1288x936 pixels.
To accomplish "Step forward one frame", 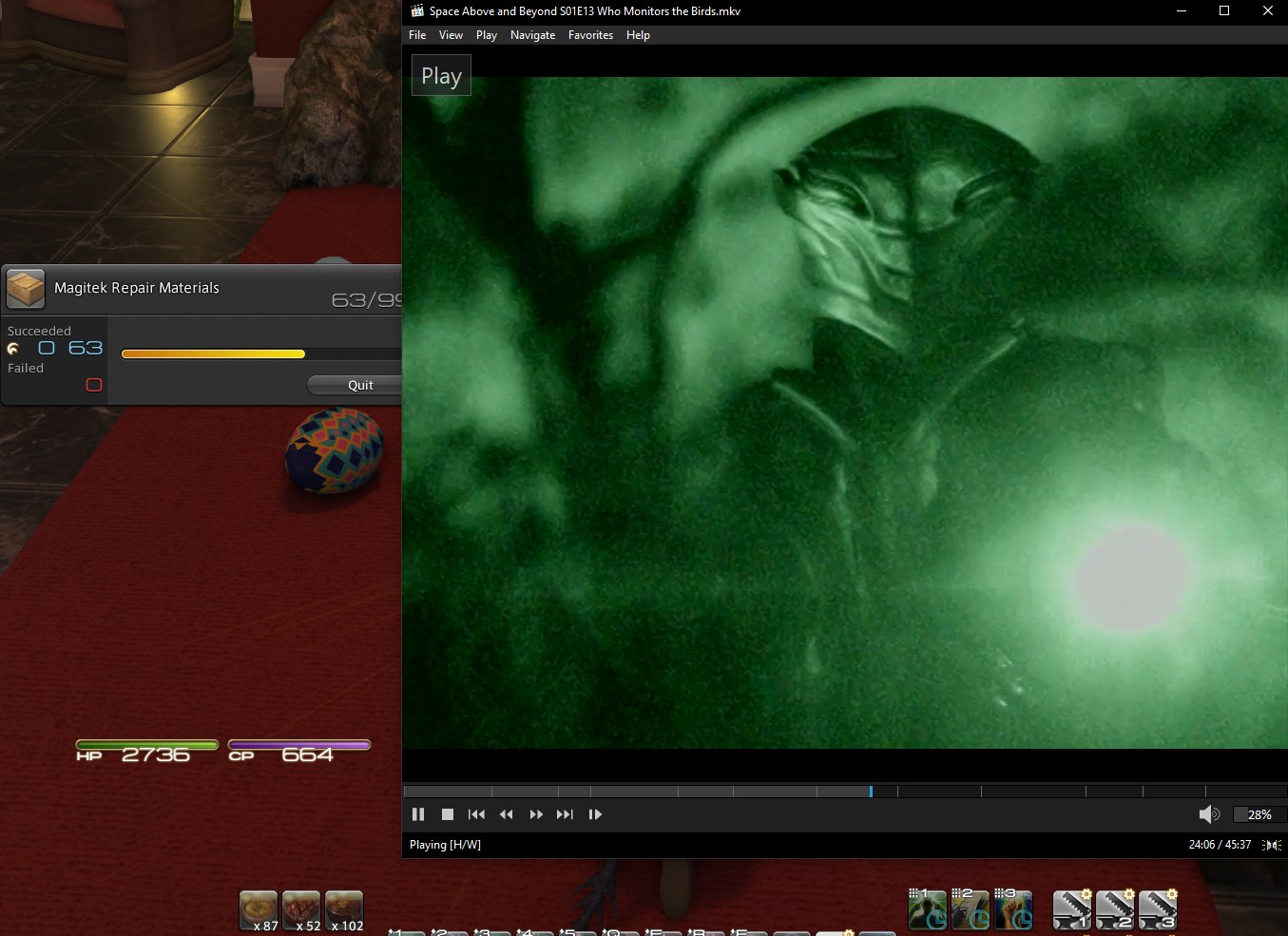I will tap(595, 814).
